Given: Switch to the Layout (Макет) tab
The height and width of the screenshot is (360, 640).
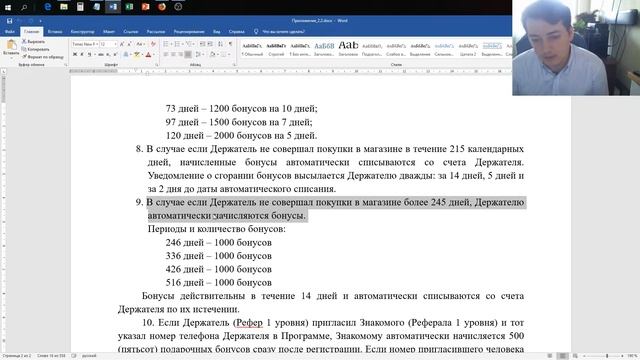Looking at the screenshot, I should pyautogui.click(x=109, y=31).
